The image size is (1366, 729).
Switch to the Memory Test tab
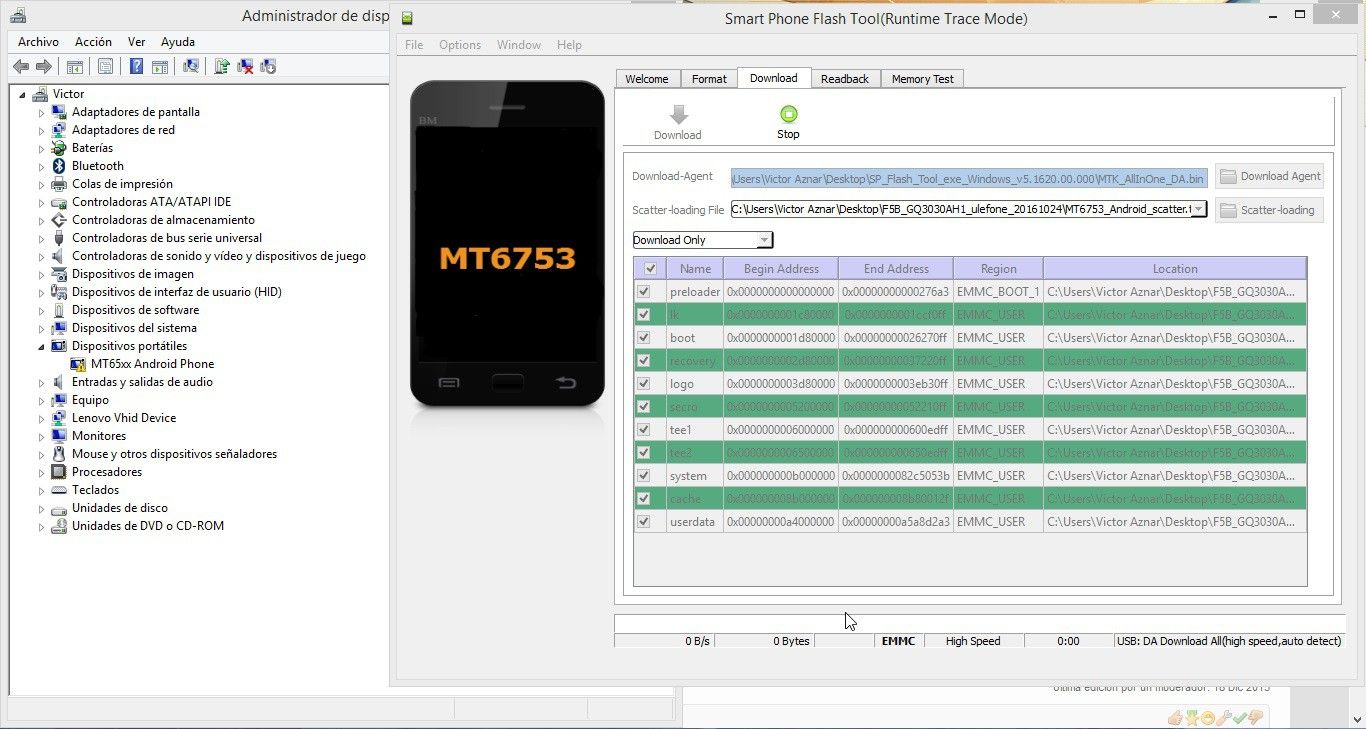coord(923,79)
